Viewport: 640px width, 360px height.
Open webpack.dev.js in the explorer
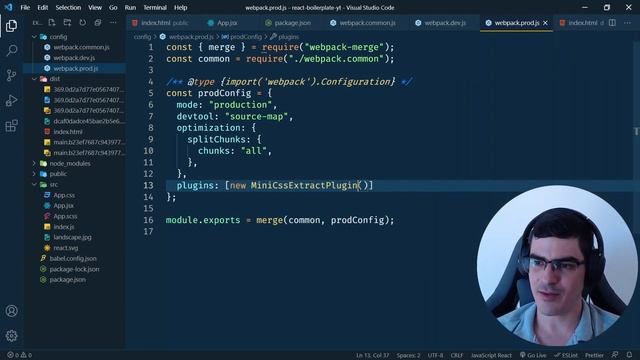(x=74, y=58)
